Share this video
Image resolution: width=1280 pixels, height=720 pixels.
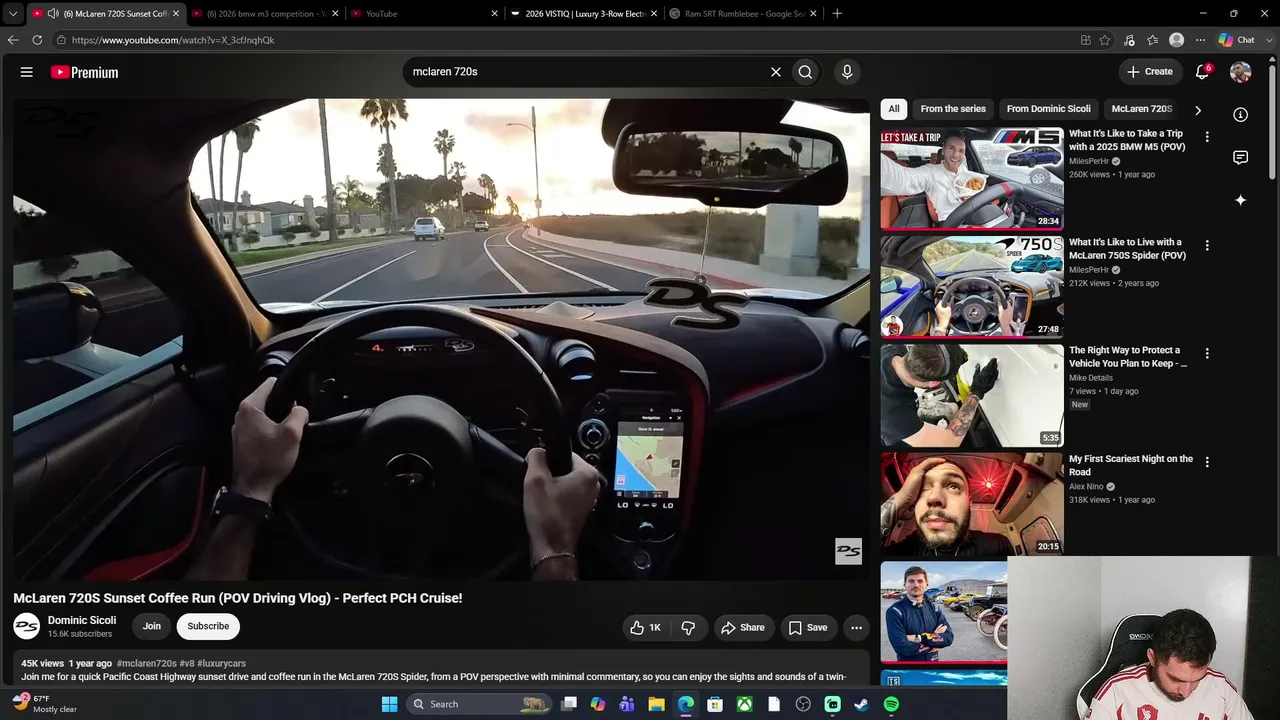point(742,628)
